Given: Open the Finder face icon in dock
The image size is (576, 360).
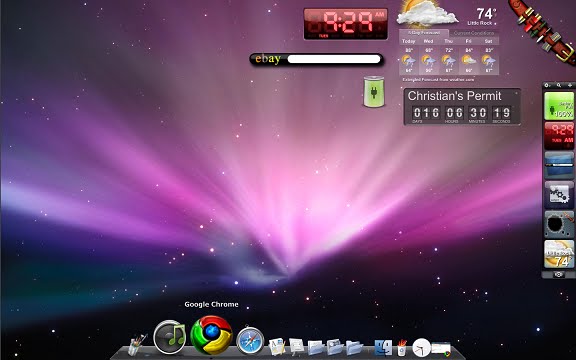Looking at the screenshot, I should point(383,347).
